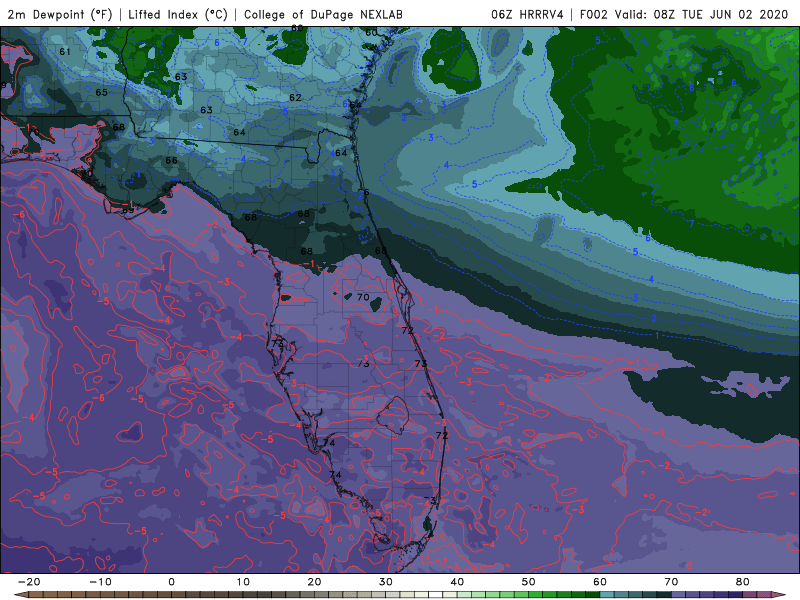This screenshot has height=600, width=800.
Task: Click the 0 value on the color scale
Action: coord(171,582)
